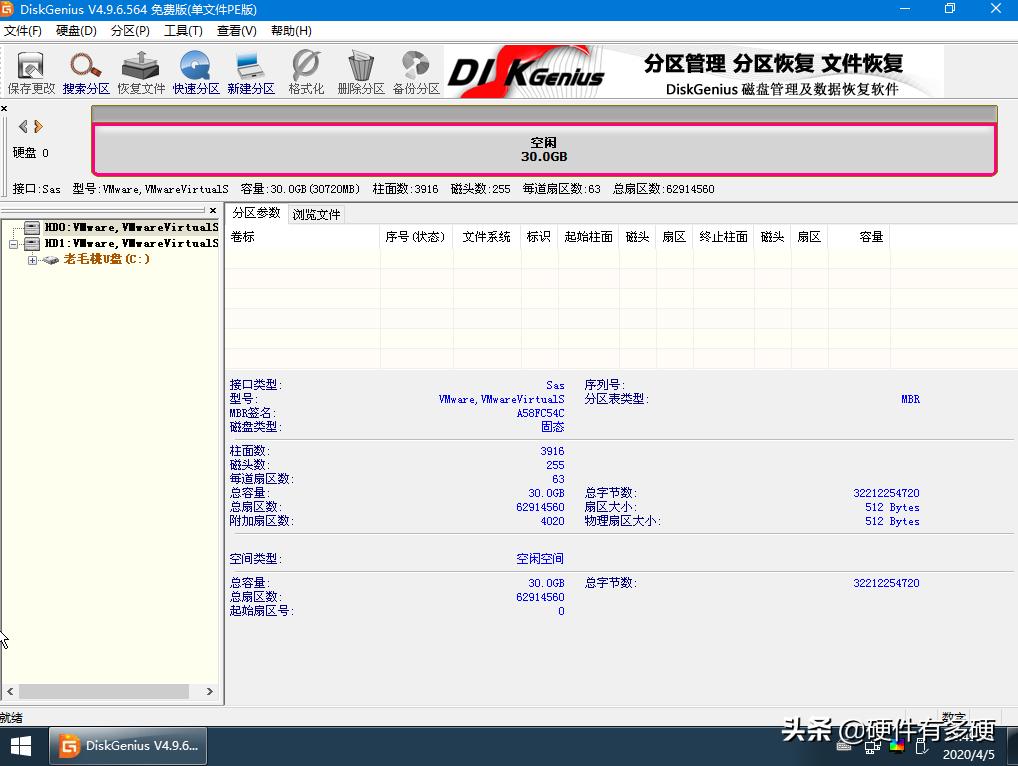The width and height of the screenshot is (1018, 766).
Task: Switch to the 浏览文件 tab
Action: coord(317,213)
